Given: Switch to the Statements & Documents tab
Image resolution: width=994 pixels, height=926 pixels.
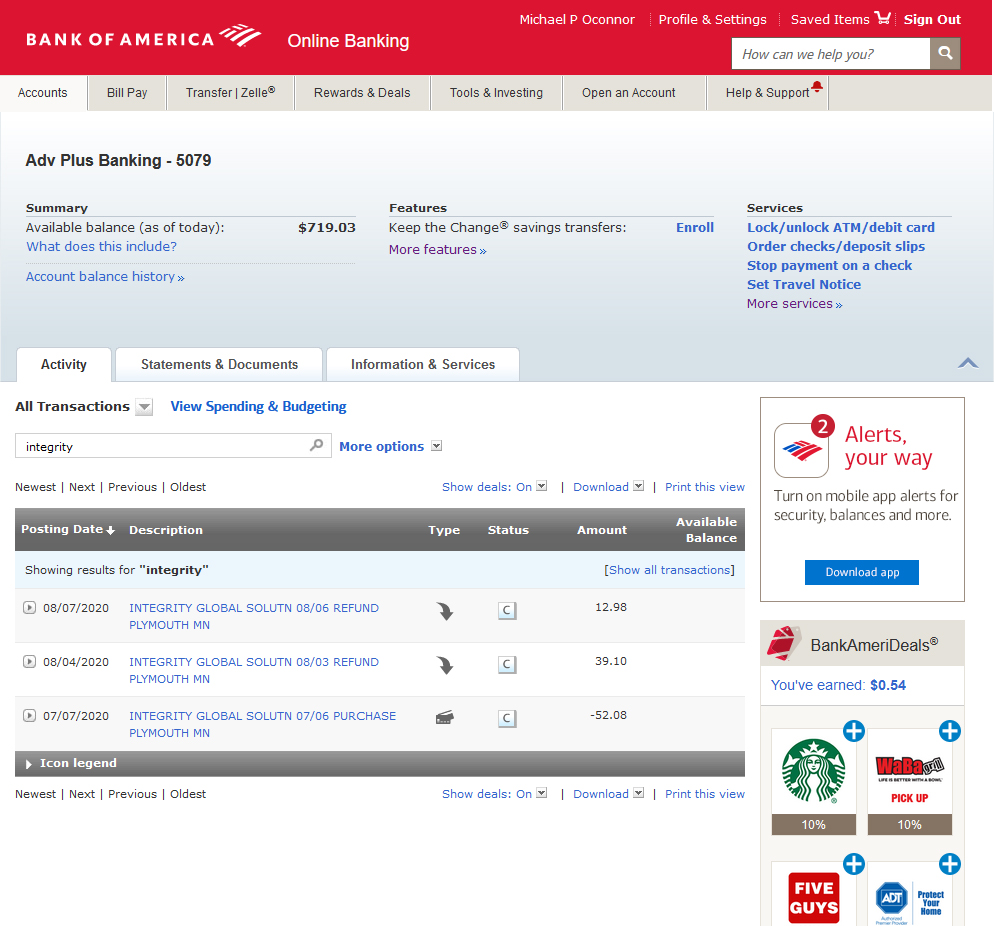Looking at the screenshot, I should click(x=219, y=364).
